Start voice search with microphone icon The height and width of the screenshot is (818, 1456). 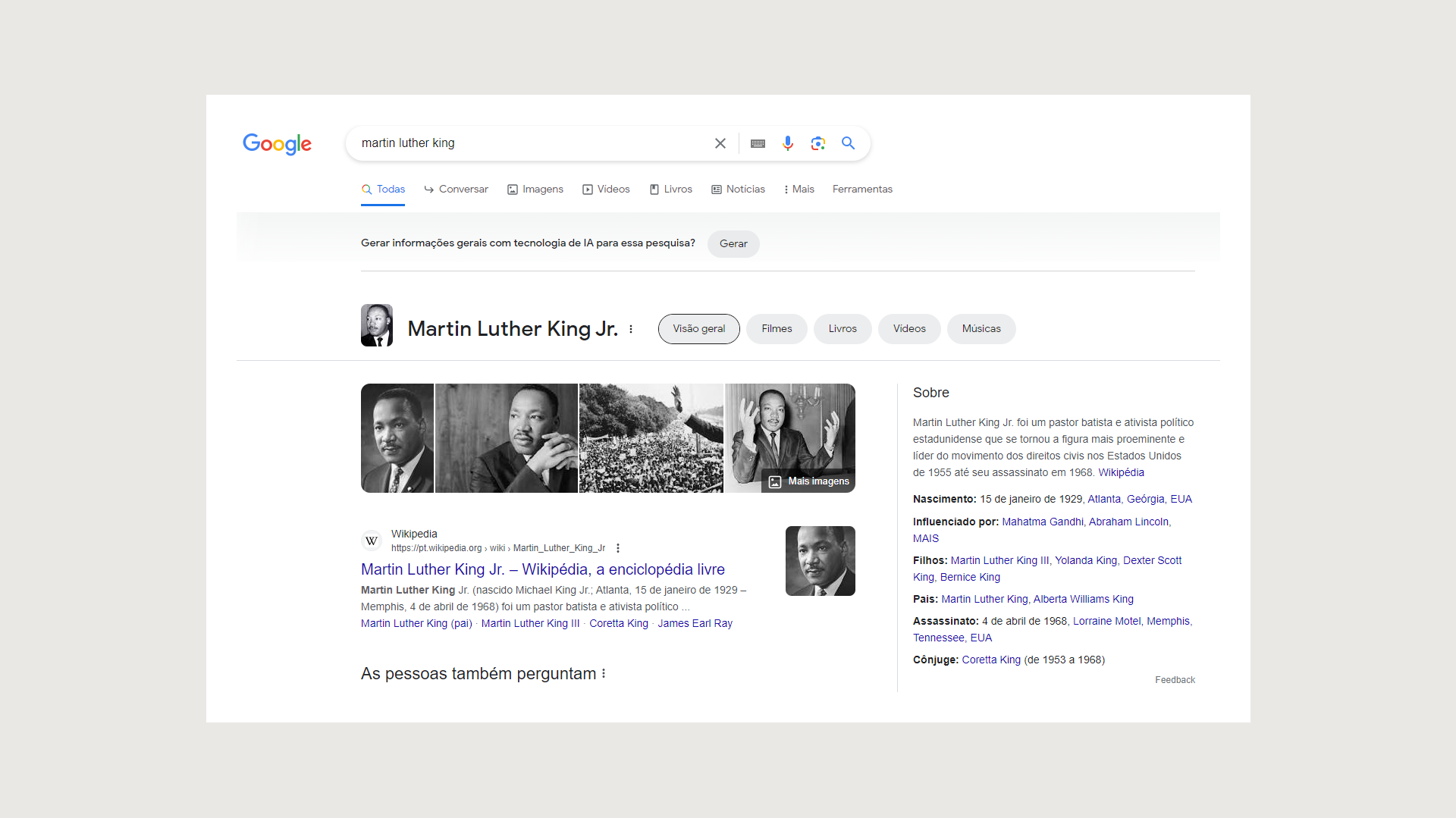[x=788, y=143]
